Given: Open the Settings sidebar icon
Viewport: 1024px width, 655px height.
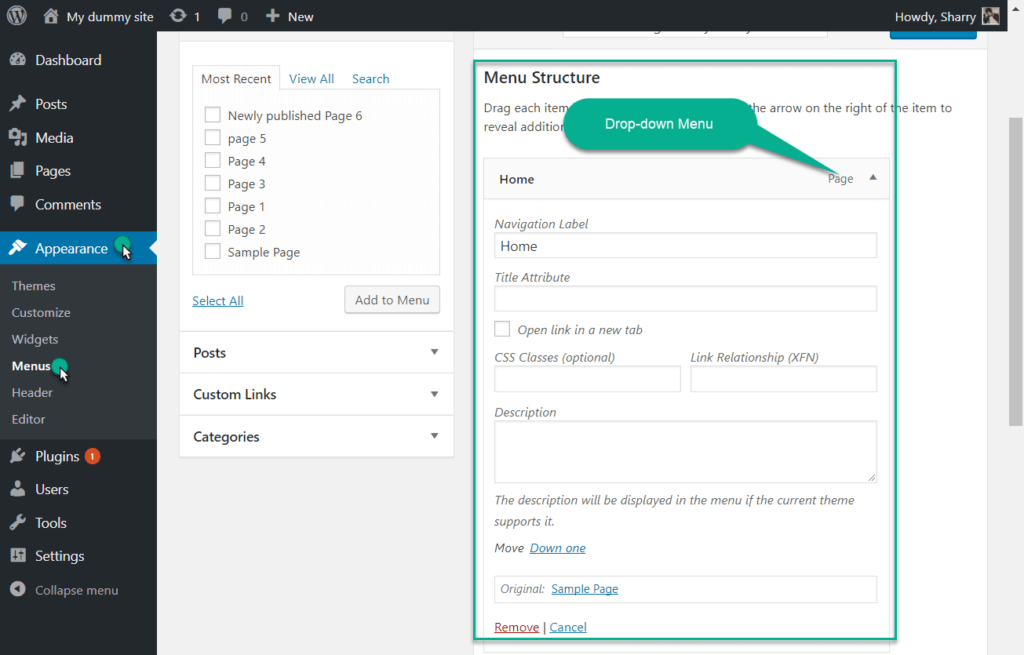Looking at the screenshot, I should pos(18,556).
